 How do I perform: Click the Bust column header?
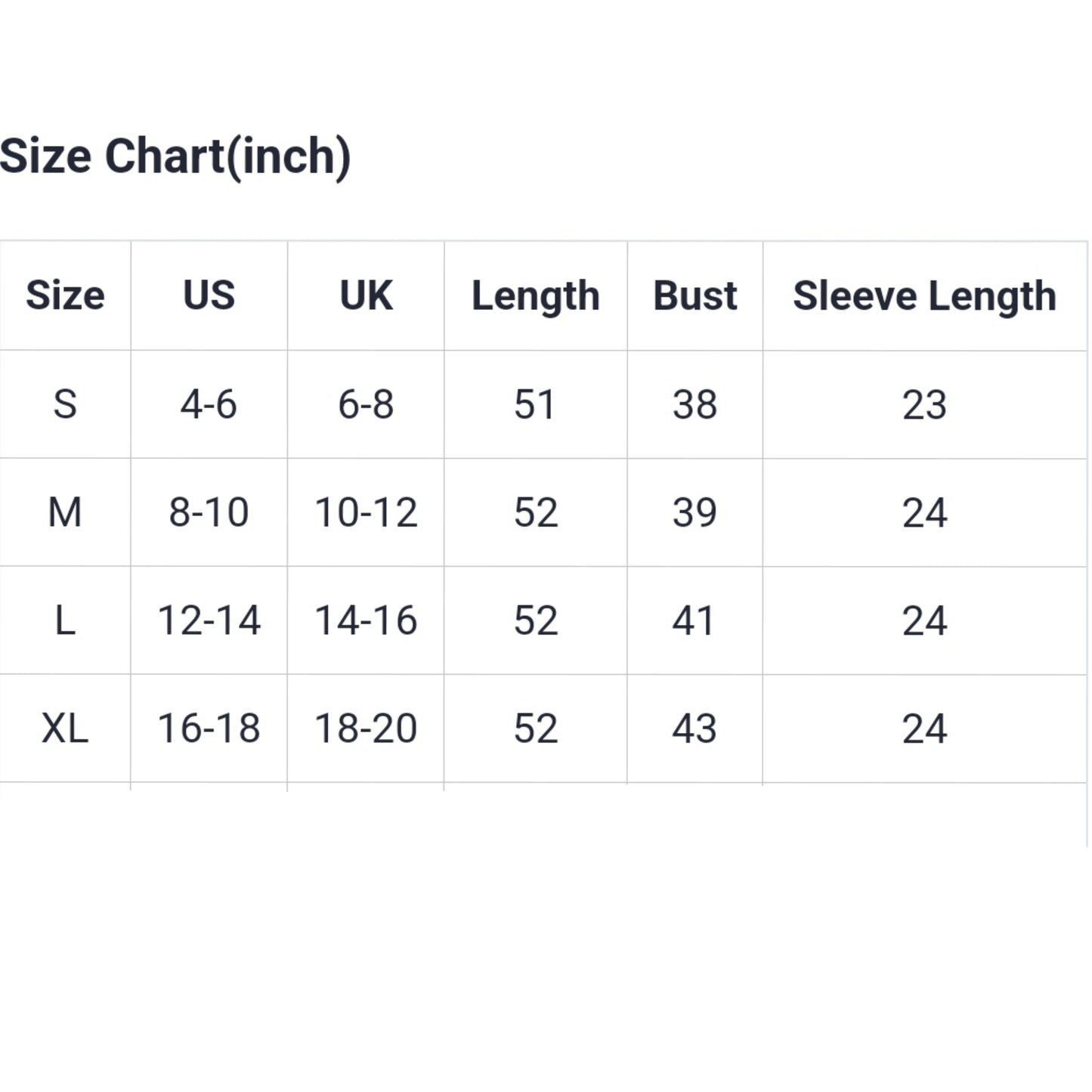[x=694, y=295]
